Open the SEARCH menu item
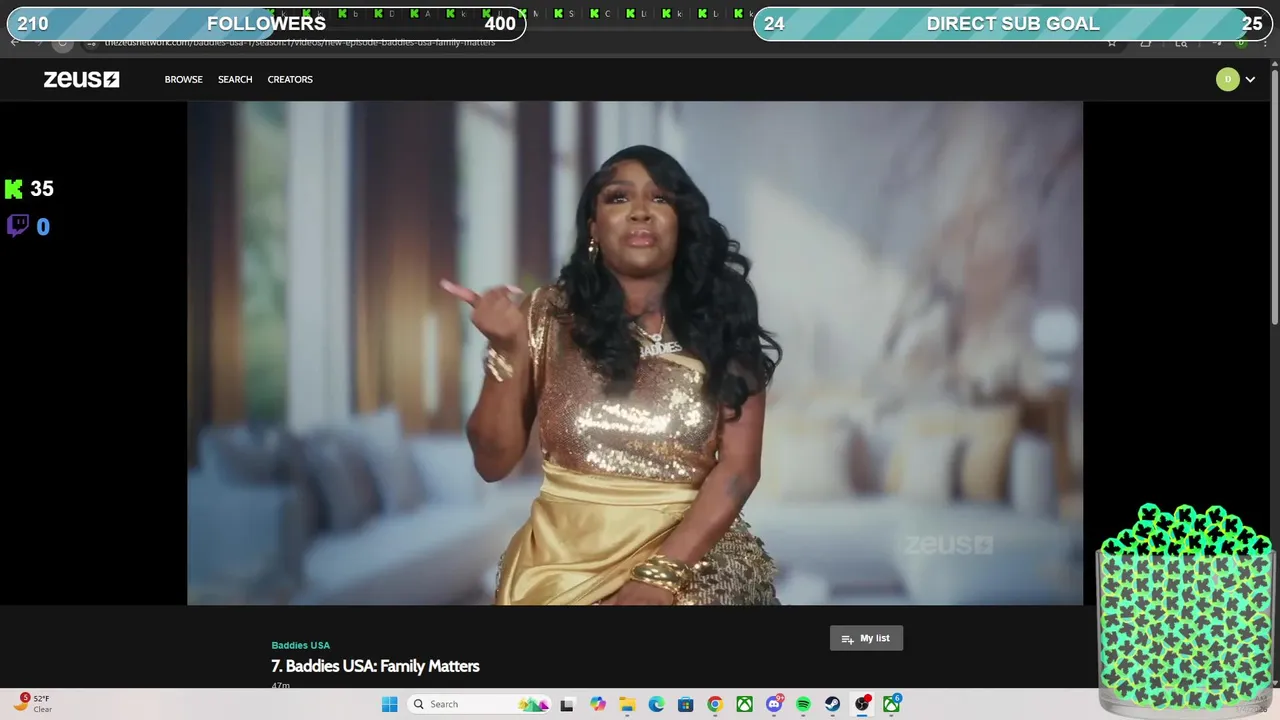Screen dimensions: 1280x720 (x=235, y=79)
